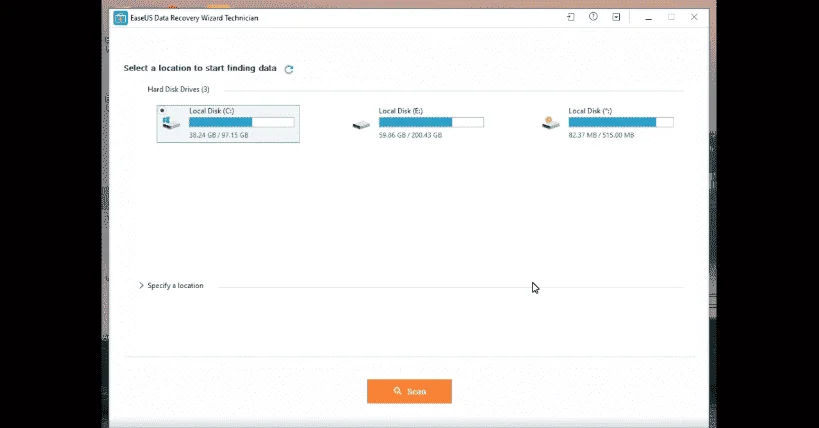Click the Specify a location label
Screen dimensions: 819x428
(x=176, y=286)
